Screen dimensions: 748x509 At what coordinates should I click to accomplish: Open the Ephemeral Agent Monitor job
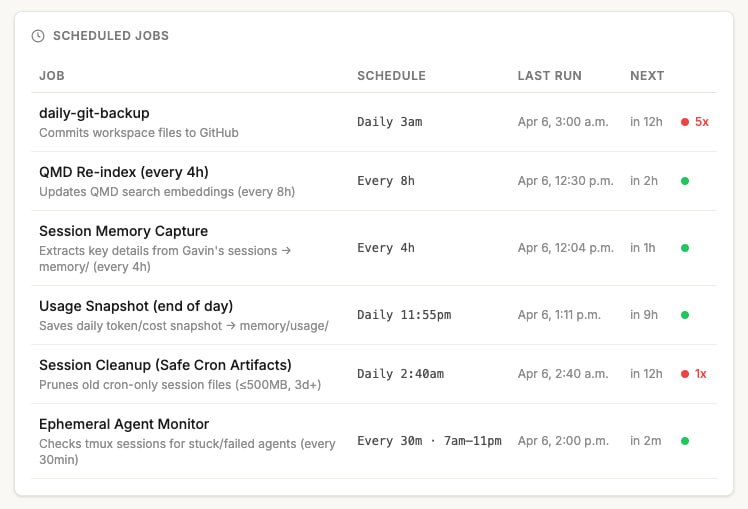pyautogui.click(x=124, y=424)
